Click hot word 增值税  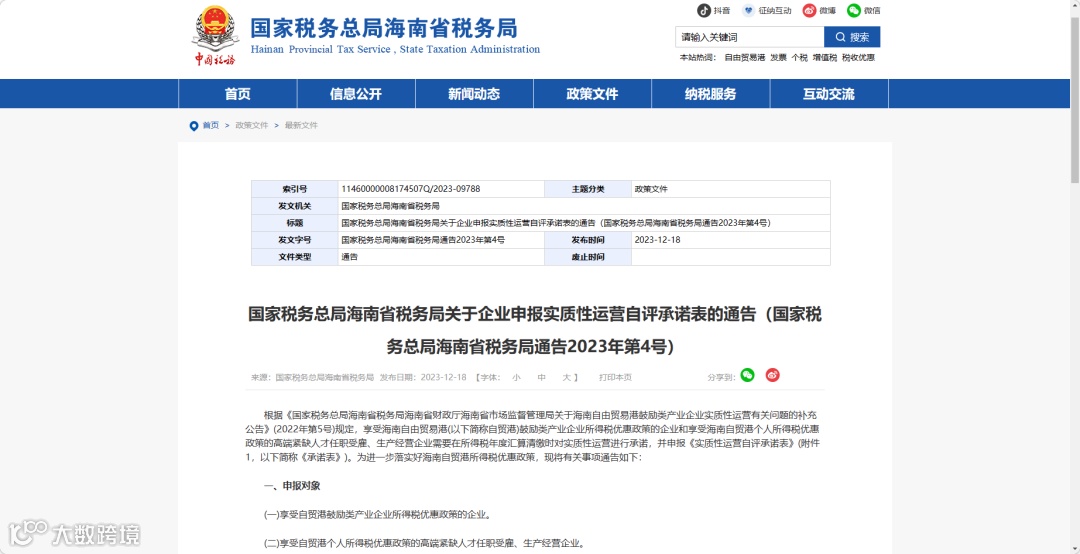point(824,58)
